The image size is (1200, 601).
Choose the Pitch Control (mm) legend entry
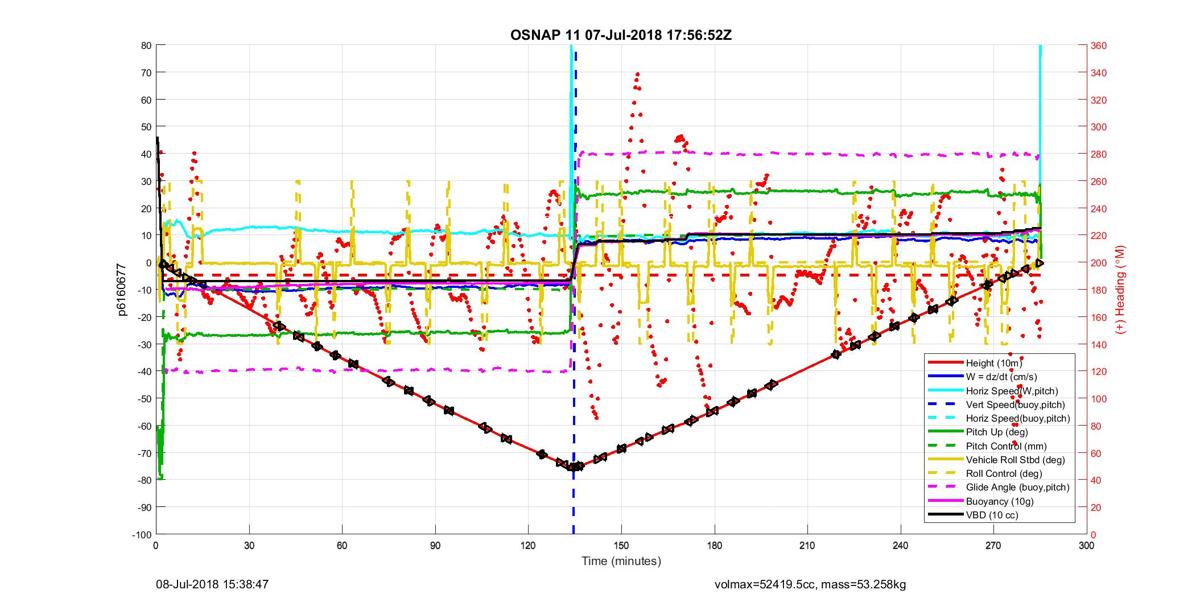click(x=1006, y=446)
